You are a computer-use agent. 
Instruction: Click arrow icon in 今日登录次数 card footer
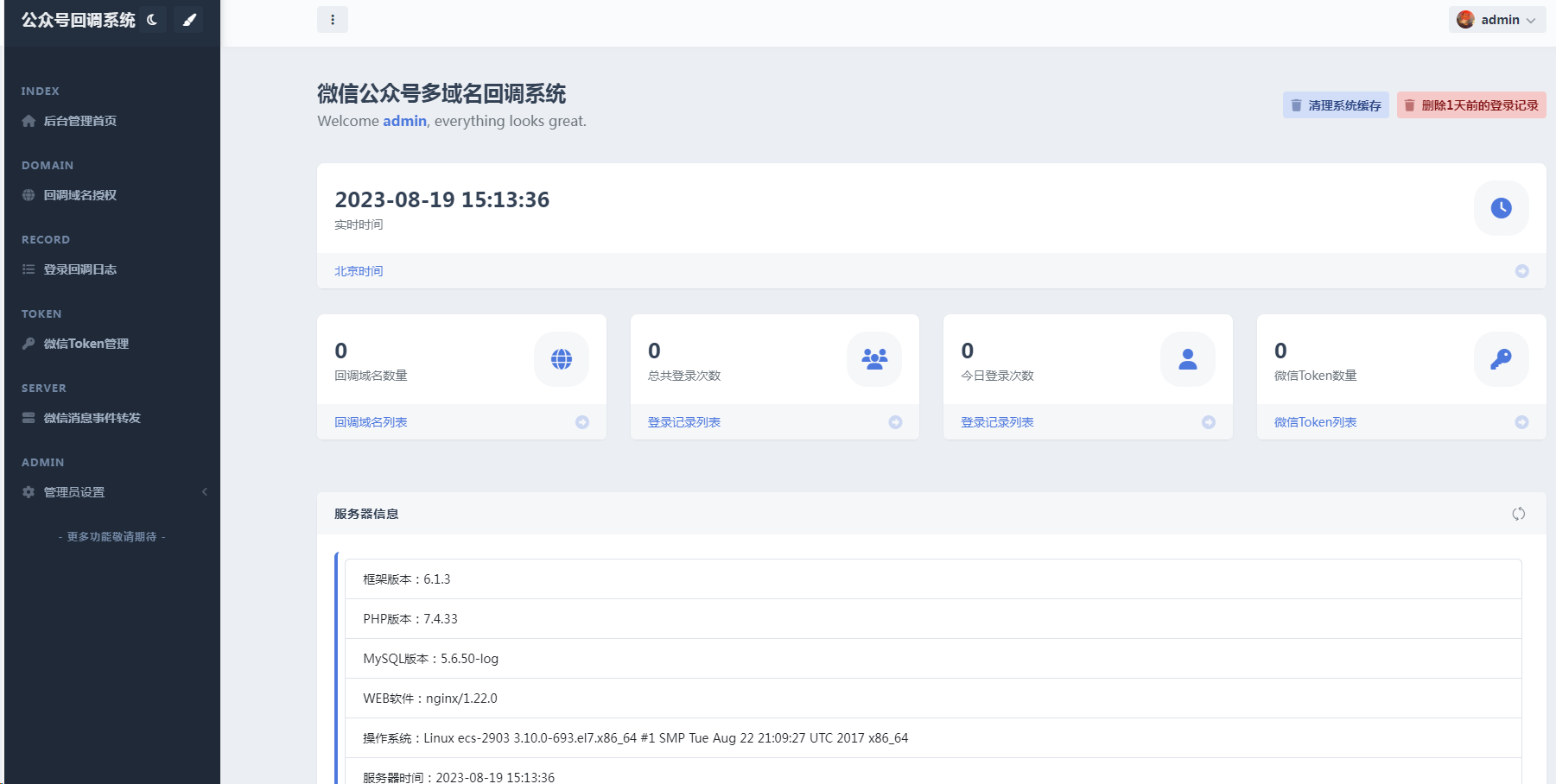[1209, 422]
